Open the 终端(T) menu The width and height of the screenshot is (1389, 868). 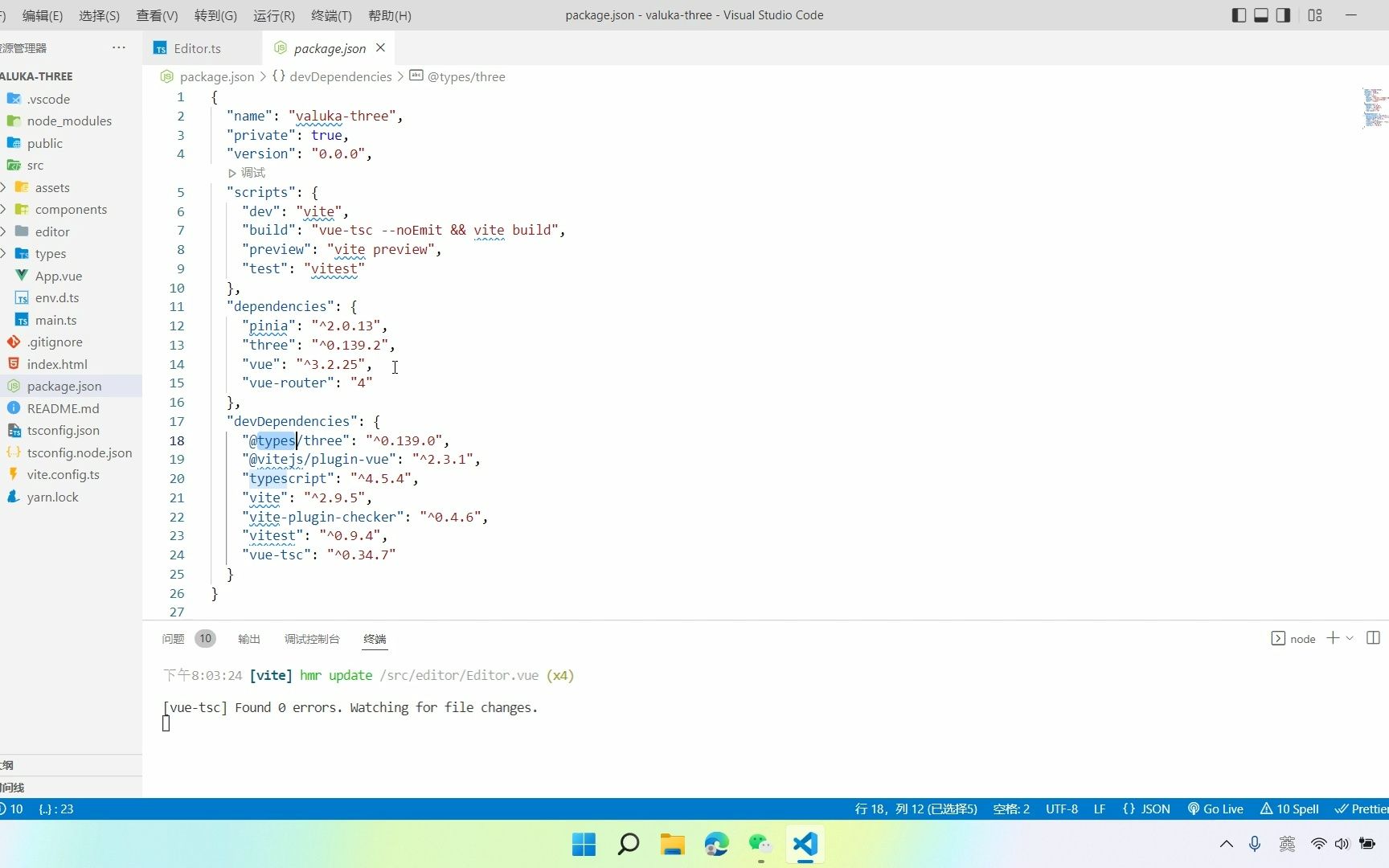[331, 15]
